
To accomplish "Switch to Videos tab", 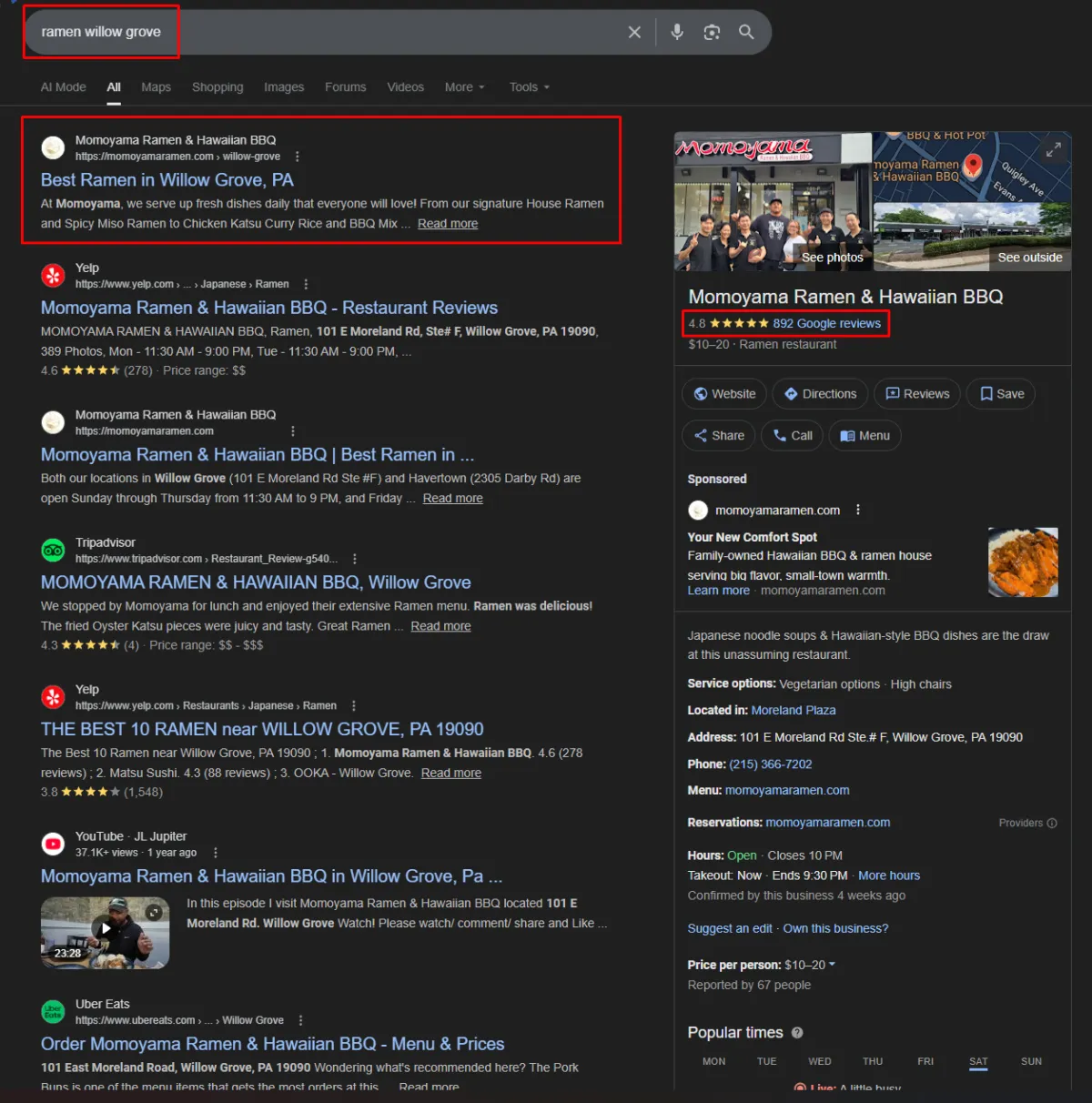I will point(405,87).
